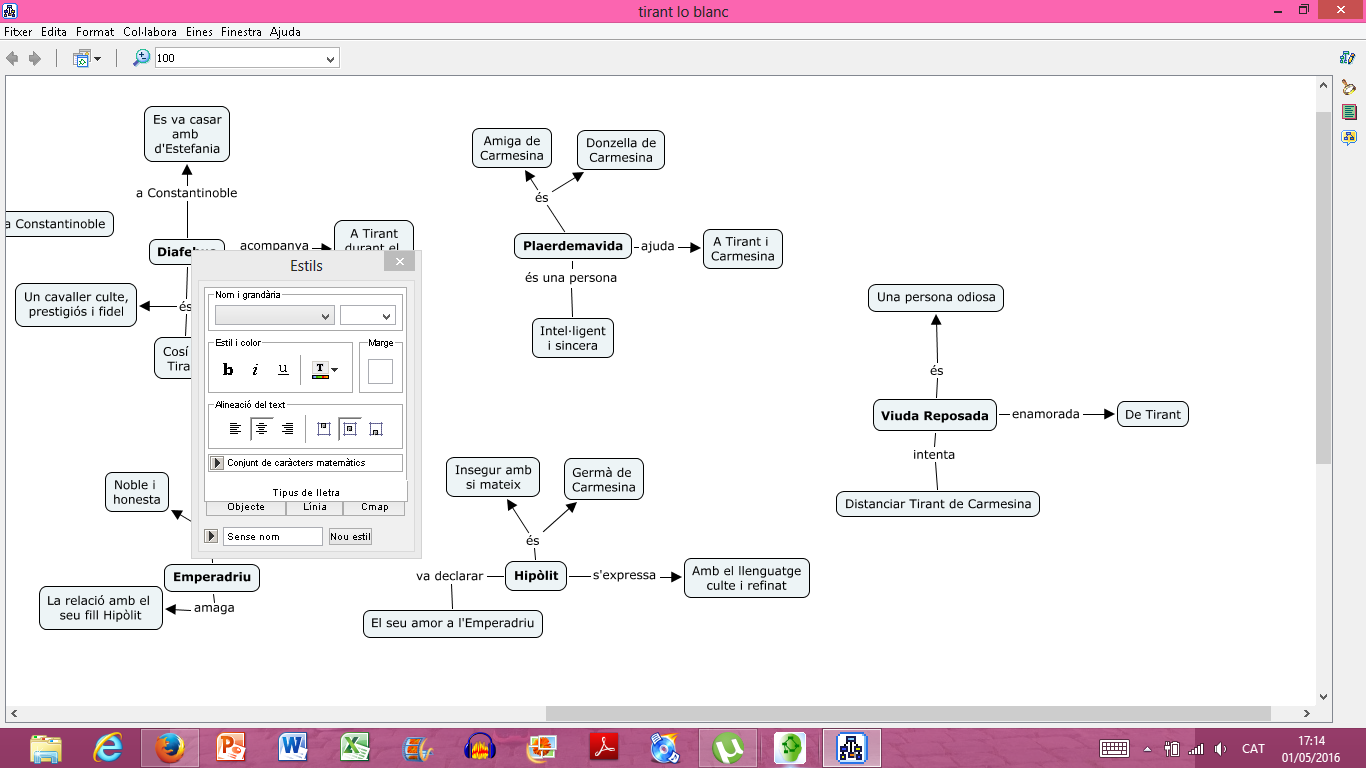The width and height of the screenshot is (1366, 768).
Task: Set vertical text alignment to middle
Action: click(349, 429)
